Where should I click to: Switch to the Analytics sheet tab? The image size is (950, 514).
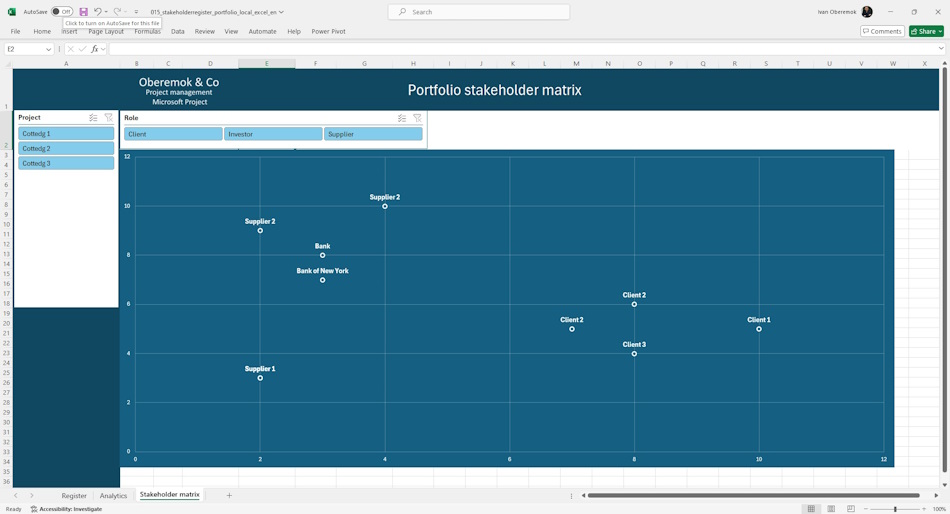[x=113, y=495]
